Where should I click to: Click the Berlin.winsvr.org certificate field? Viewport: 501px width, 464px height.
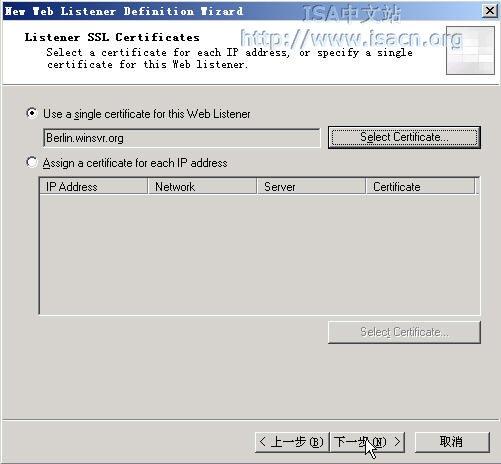coord(182,138)
